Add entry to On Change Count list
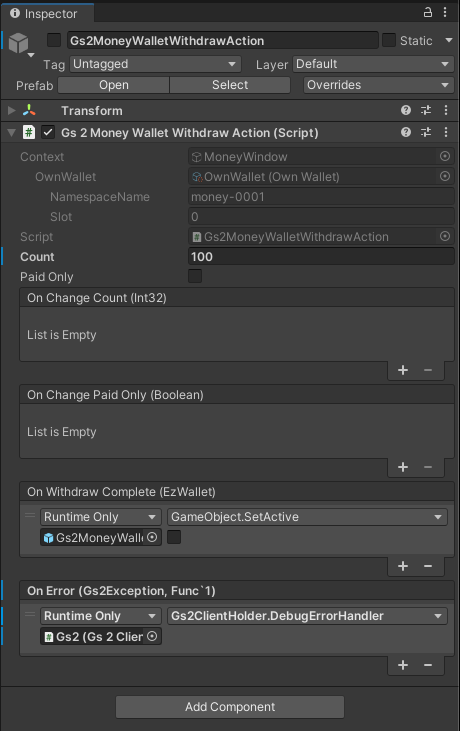Image resolution: width=460 pixels, height=731 pixels. (x=403, y=370)
